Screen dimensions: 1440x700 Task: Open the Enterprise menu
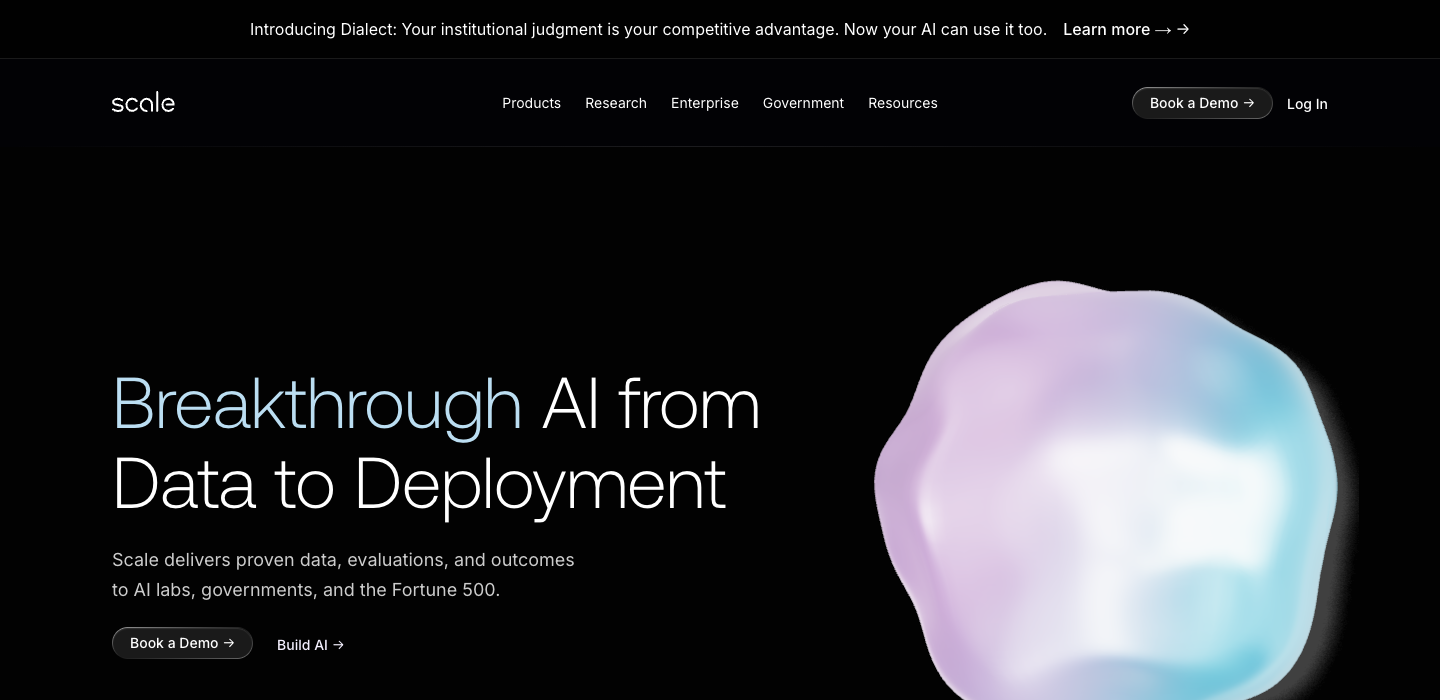(705, 103)
